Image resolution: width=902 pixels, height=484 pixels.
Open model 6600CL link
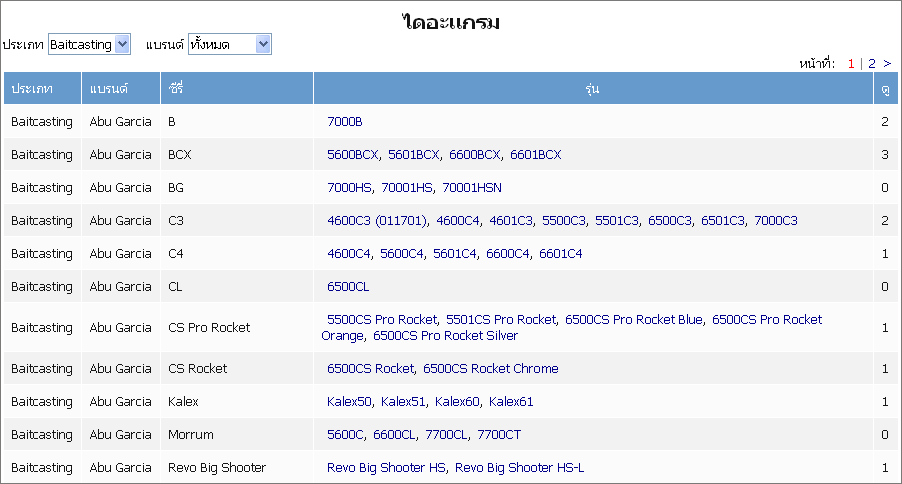(x=394, y=435)
